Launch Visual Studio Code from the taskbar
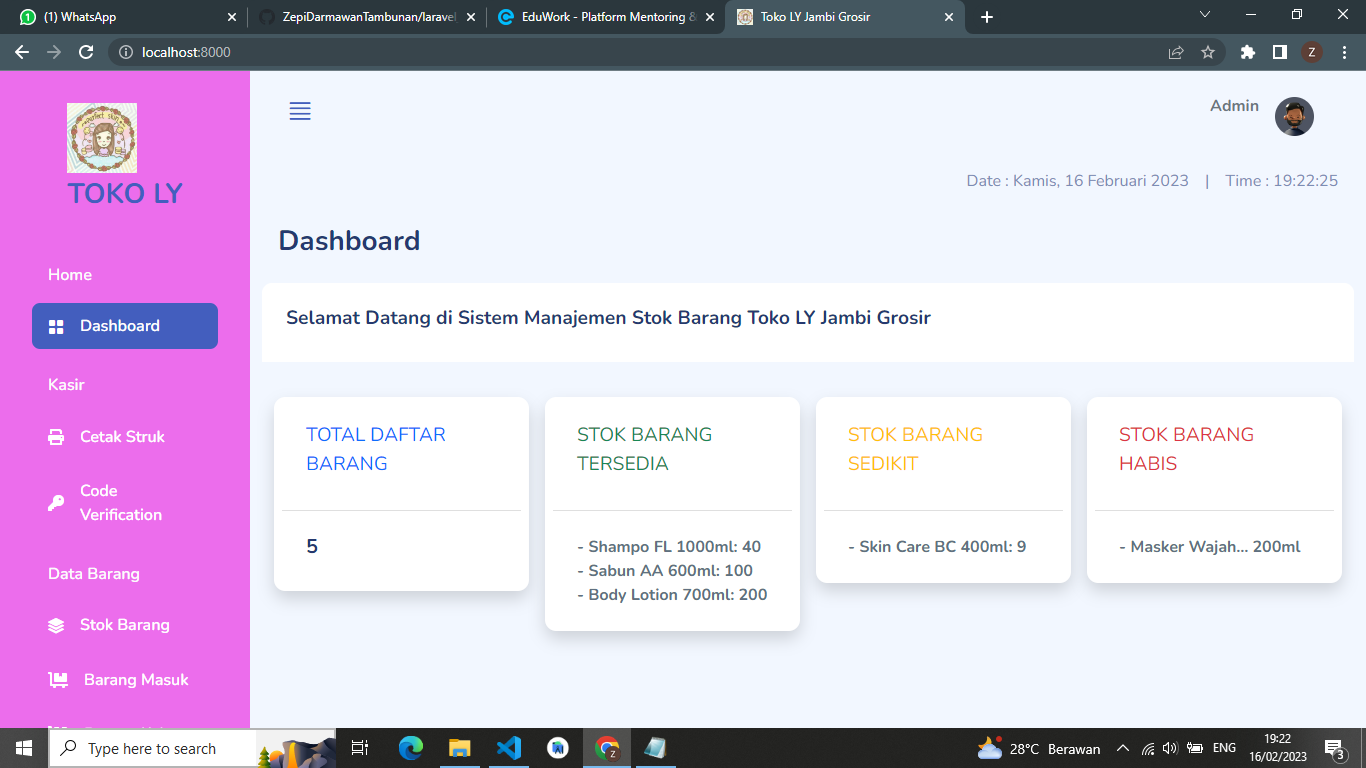Screen dimensions: 1366x768 (509, 748)
